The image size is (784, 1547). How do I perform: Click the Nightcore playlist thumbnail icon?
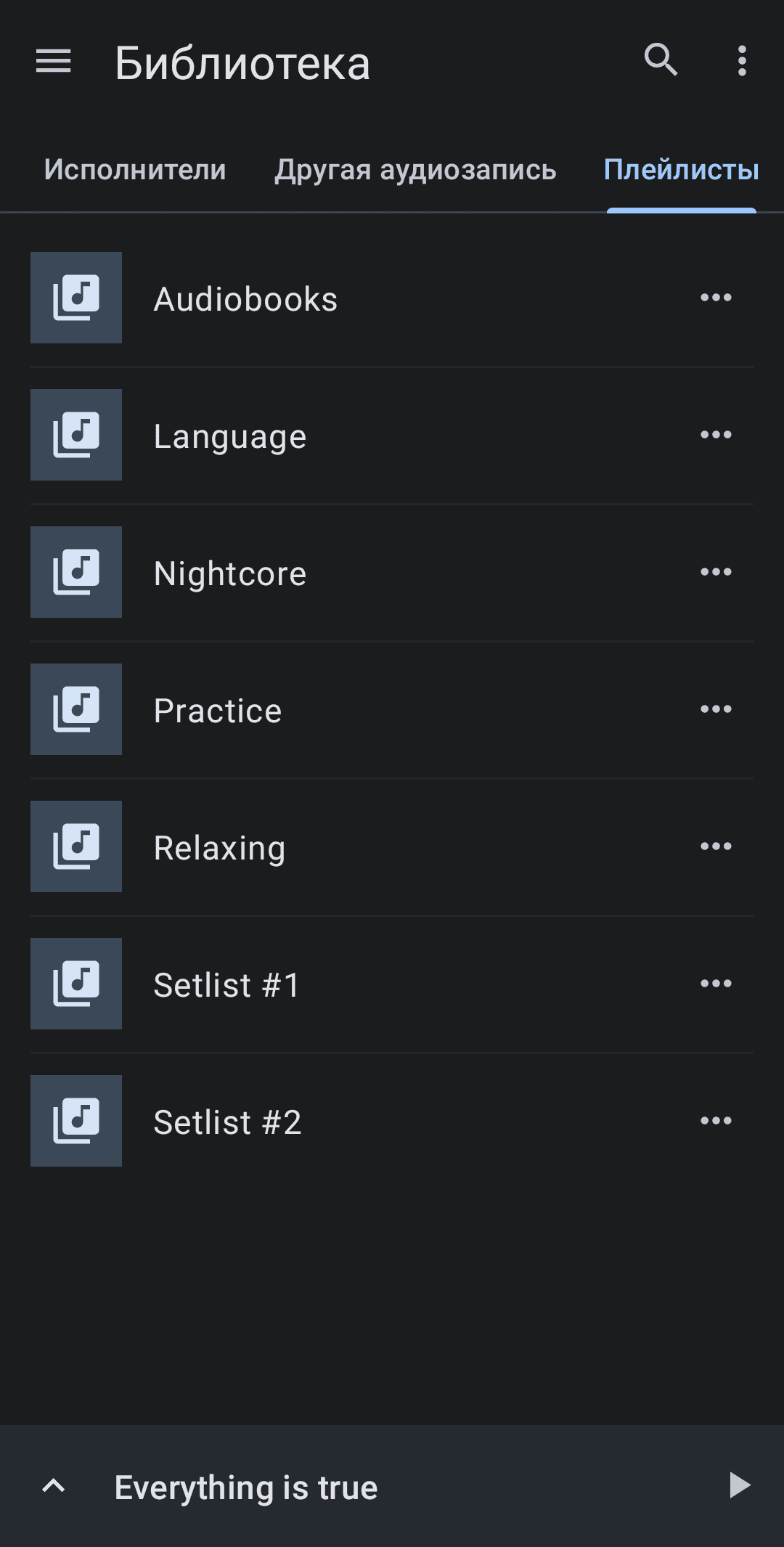click(76, 572)
